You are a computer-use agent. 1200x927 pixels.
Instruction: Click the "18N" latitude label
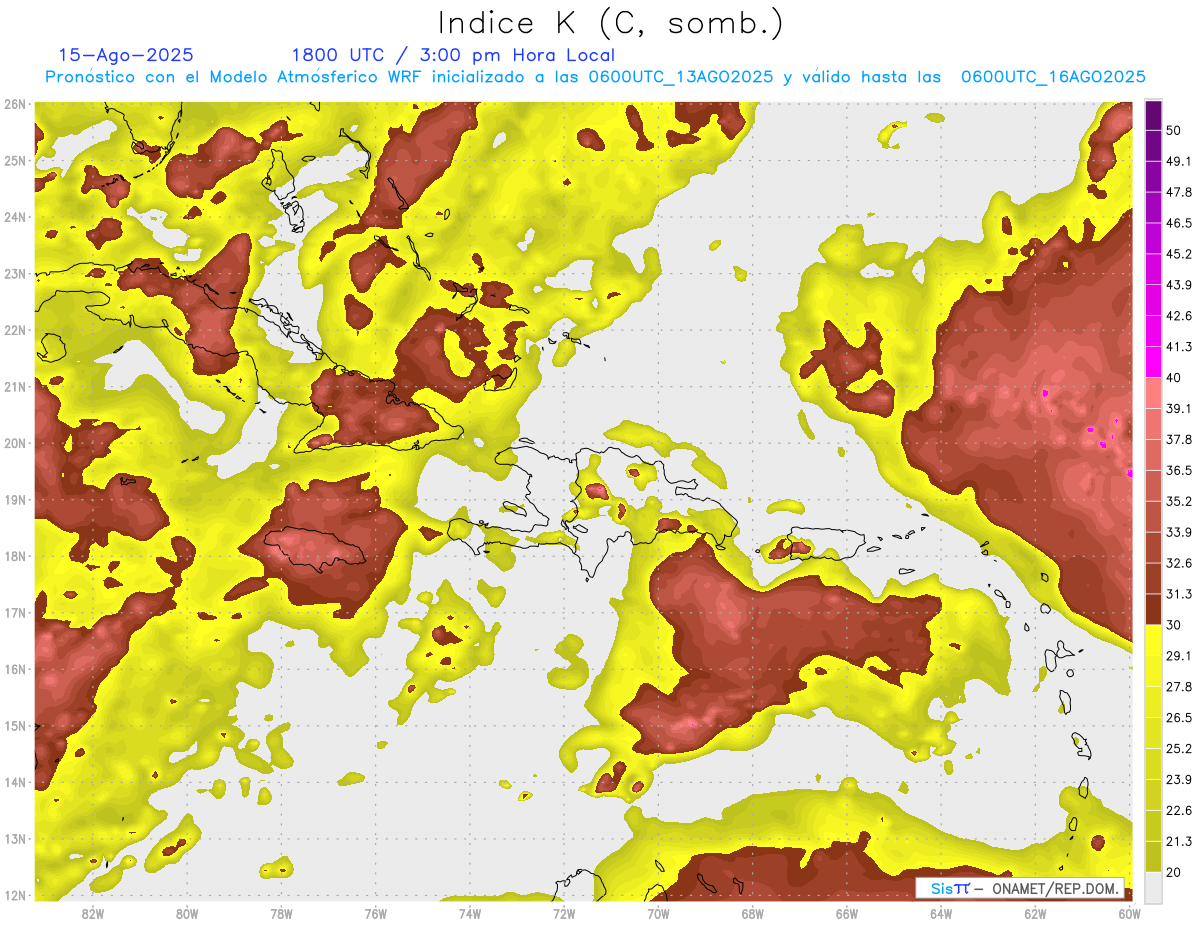pos(14,556)
